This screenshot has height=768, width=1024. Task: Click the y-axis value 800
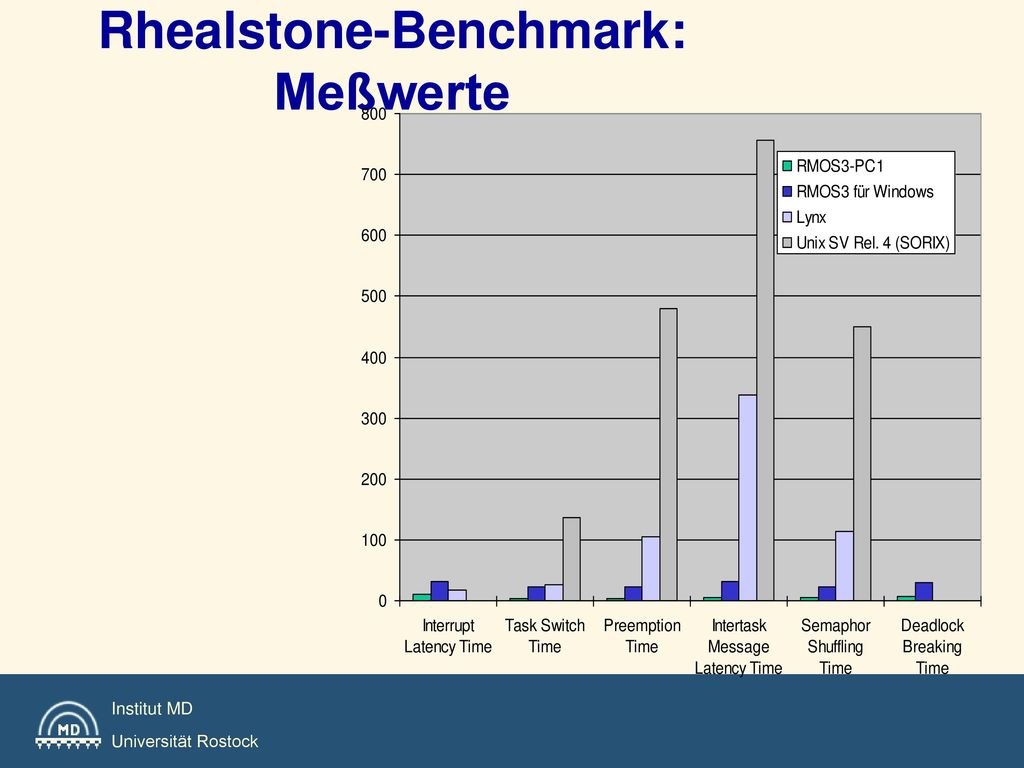374,114
